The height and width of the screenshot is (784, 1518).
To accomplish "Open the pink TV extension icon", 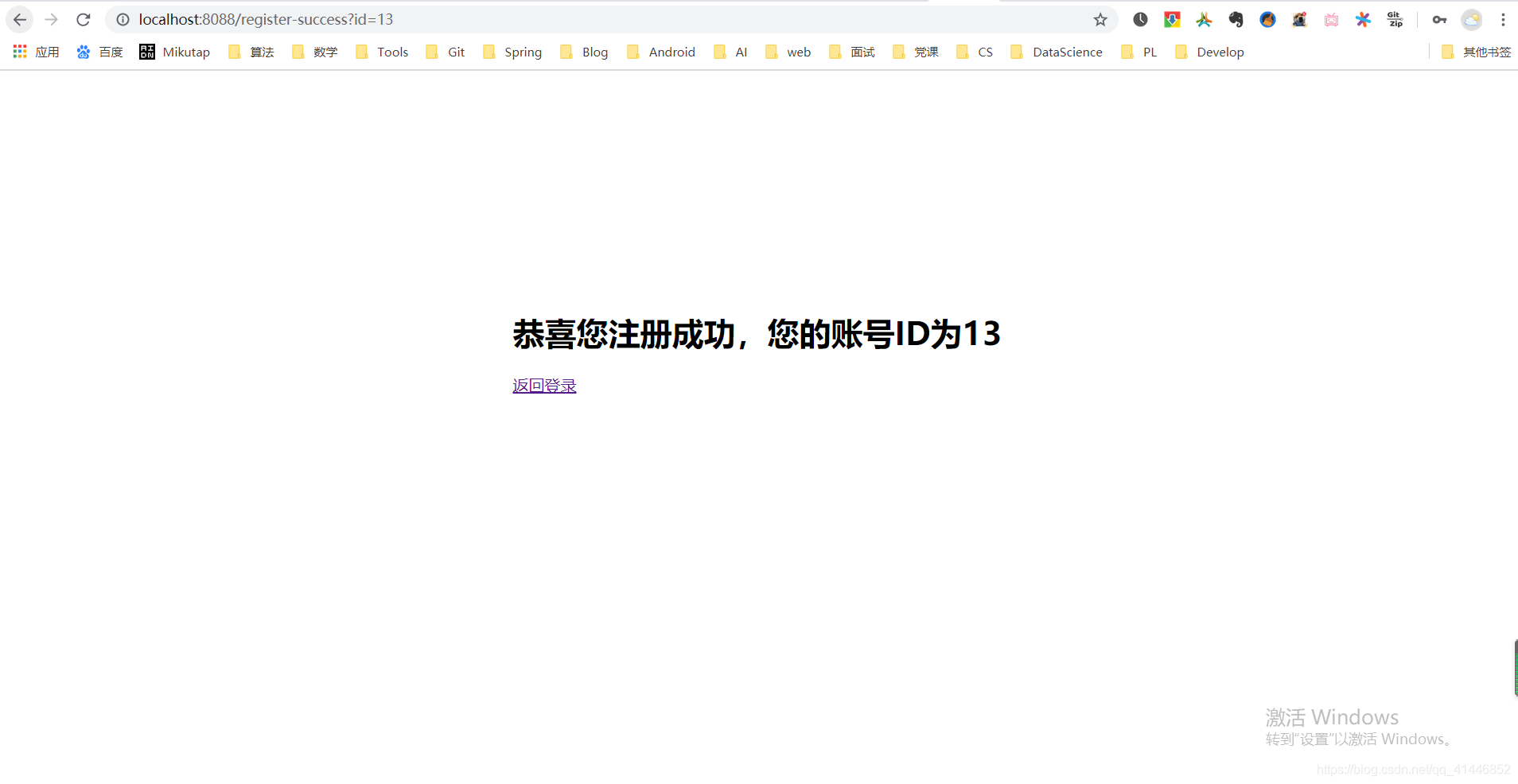I will (x=1332, y=19).
